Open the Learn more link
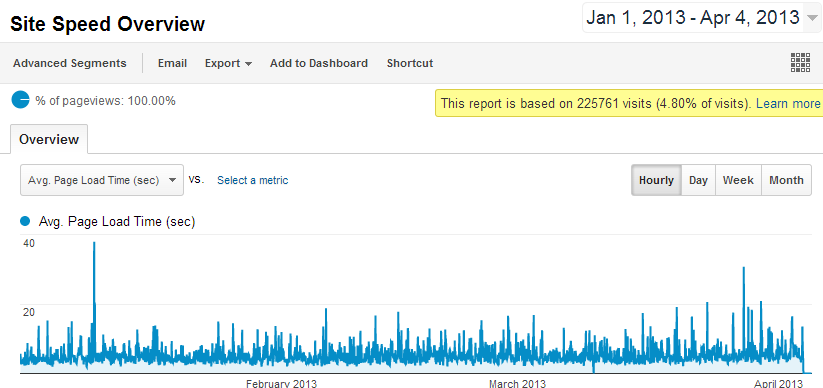This screenshot has height=388, width=823. pyautogui.click(x=787, y=103)
